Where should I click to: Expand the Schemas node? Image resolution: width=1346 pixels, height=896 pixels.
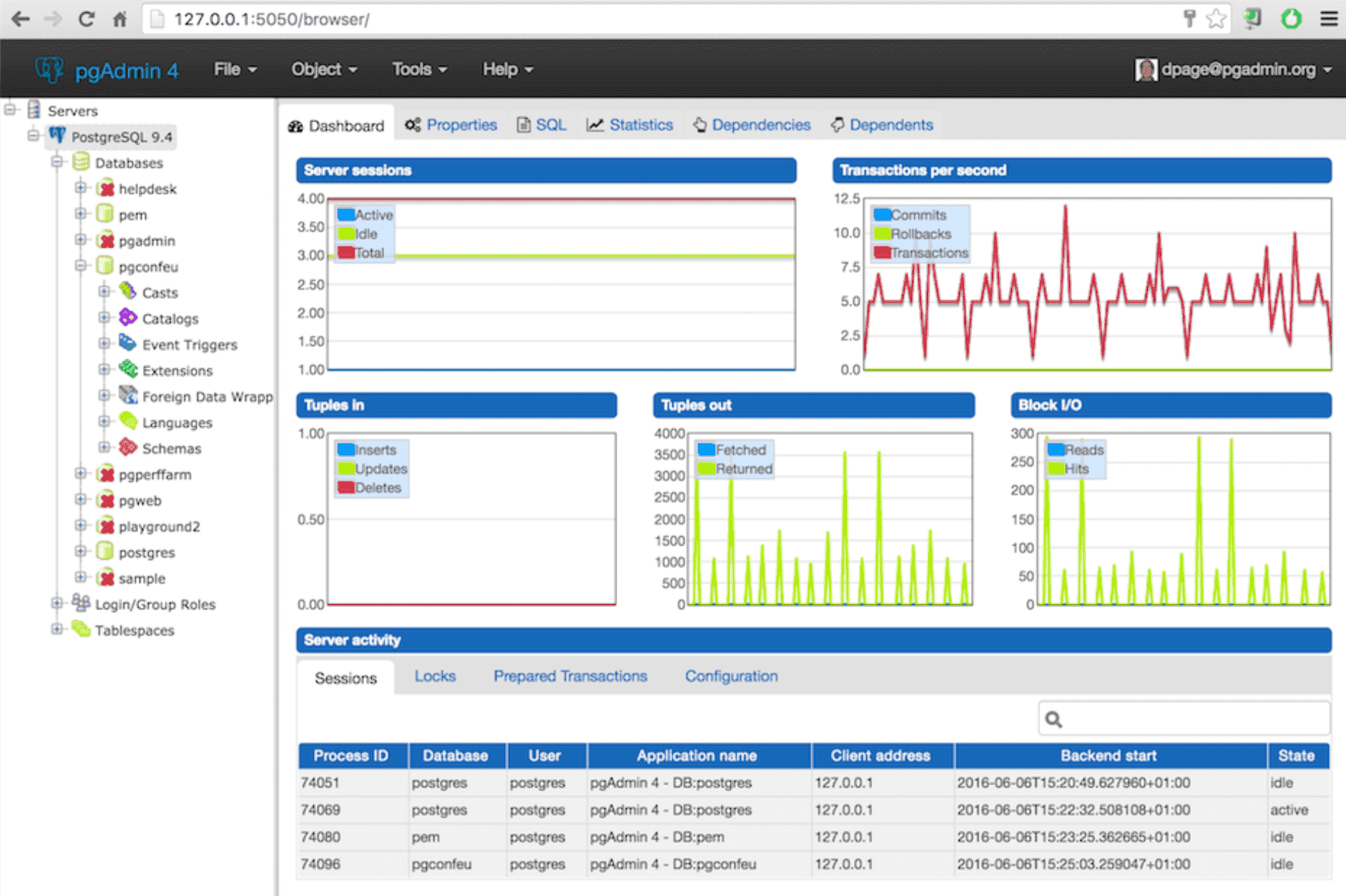pos(104,447)
